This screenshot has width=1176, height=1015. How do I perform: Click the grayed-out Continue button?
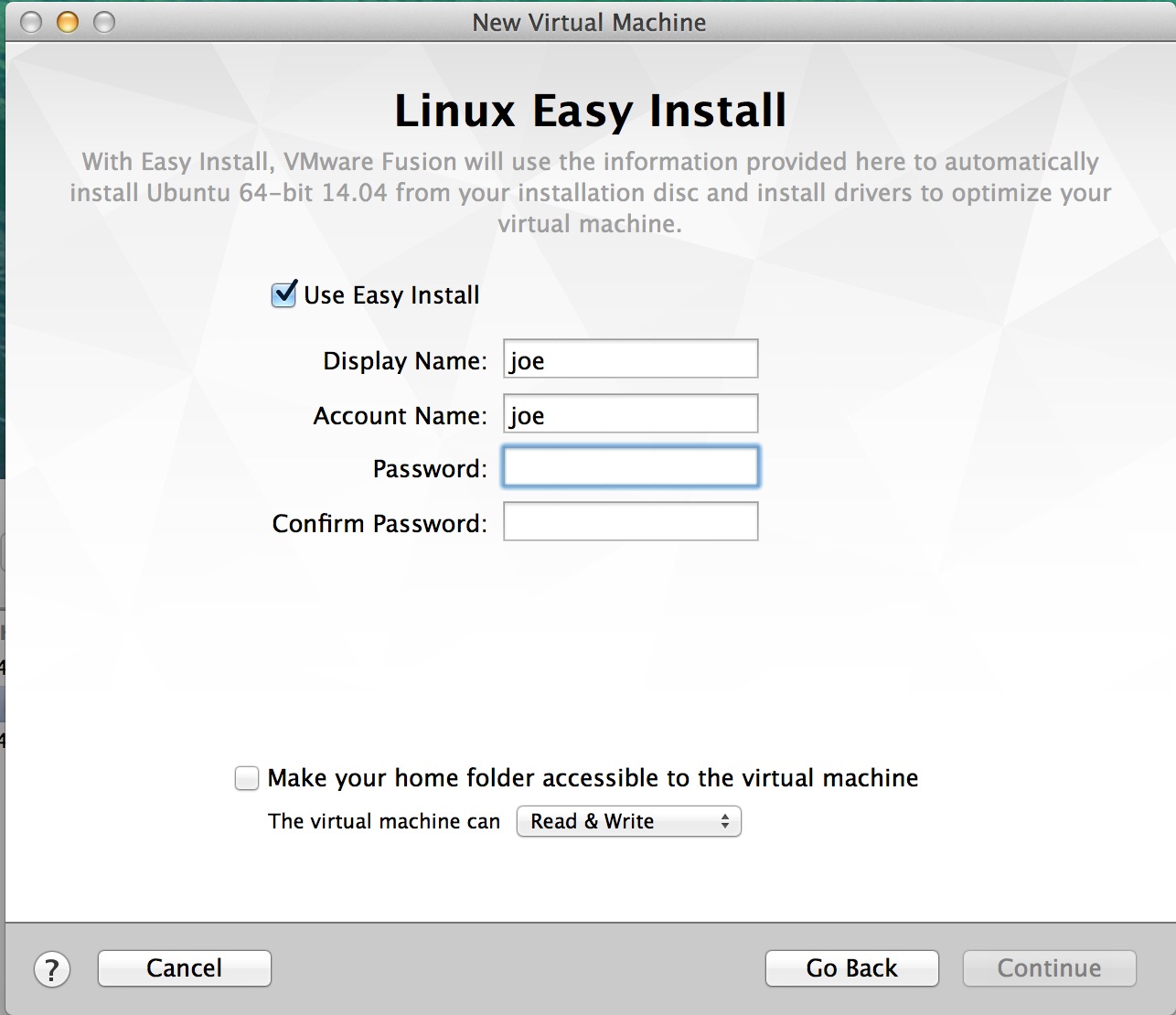1049,968
